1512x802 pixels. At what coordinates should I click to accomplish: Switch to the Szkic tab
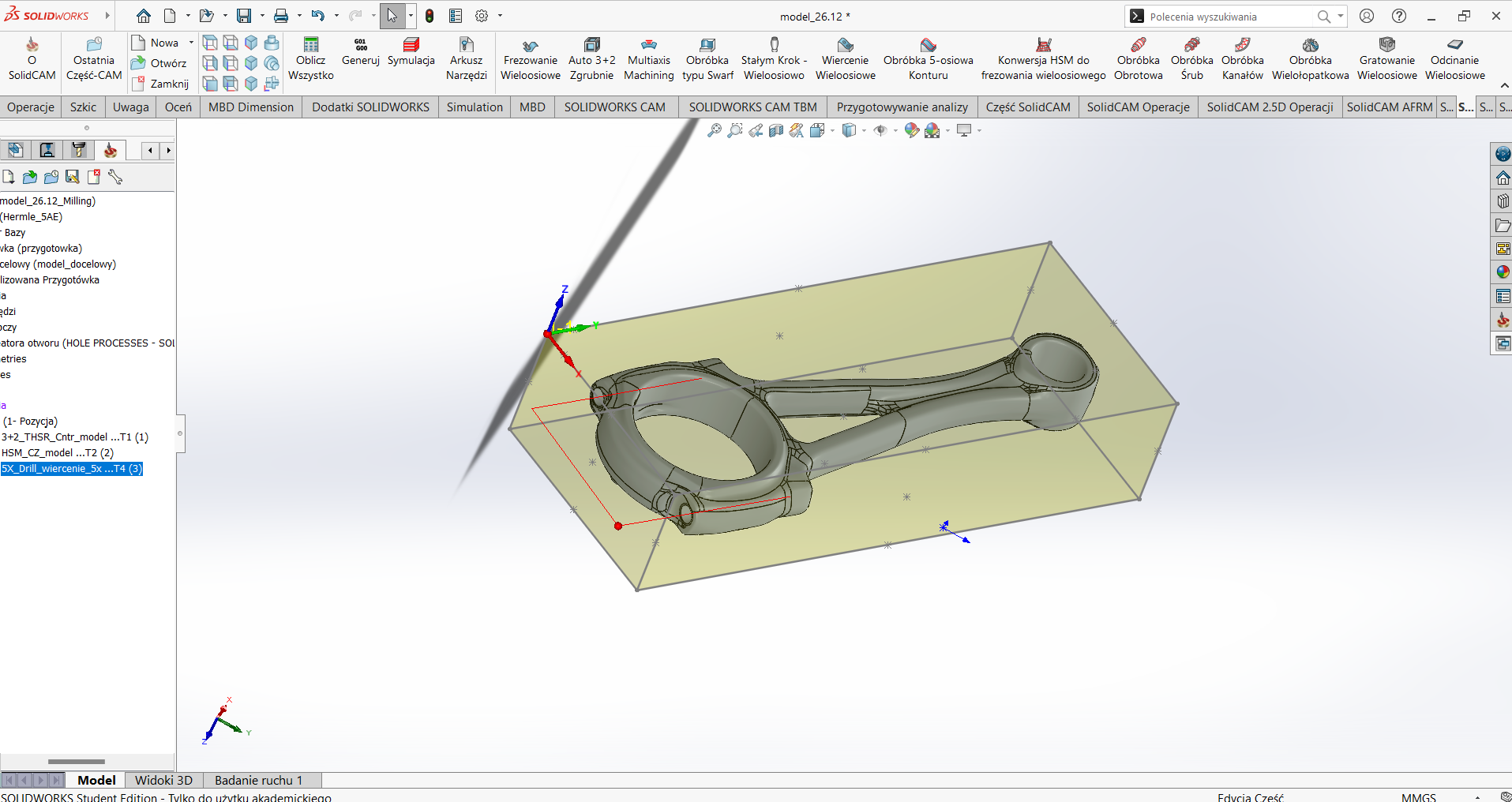point(83,107)
